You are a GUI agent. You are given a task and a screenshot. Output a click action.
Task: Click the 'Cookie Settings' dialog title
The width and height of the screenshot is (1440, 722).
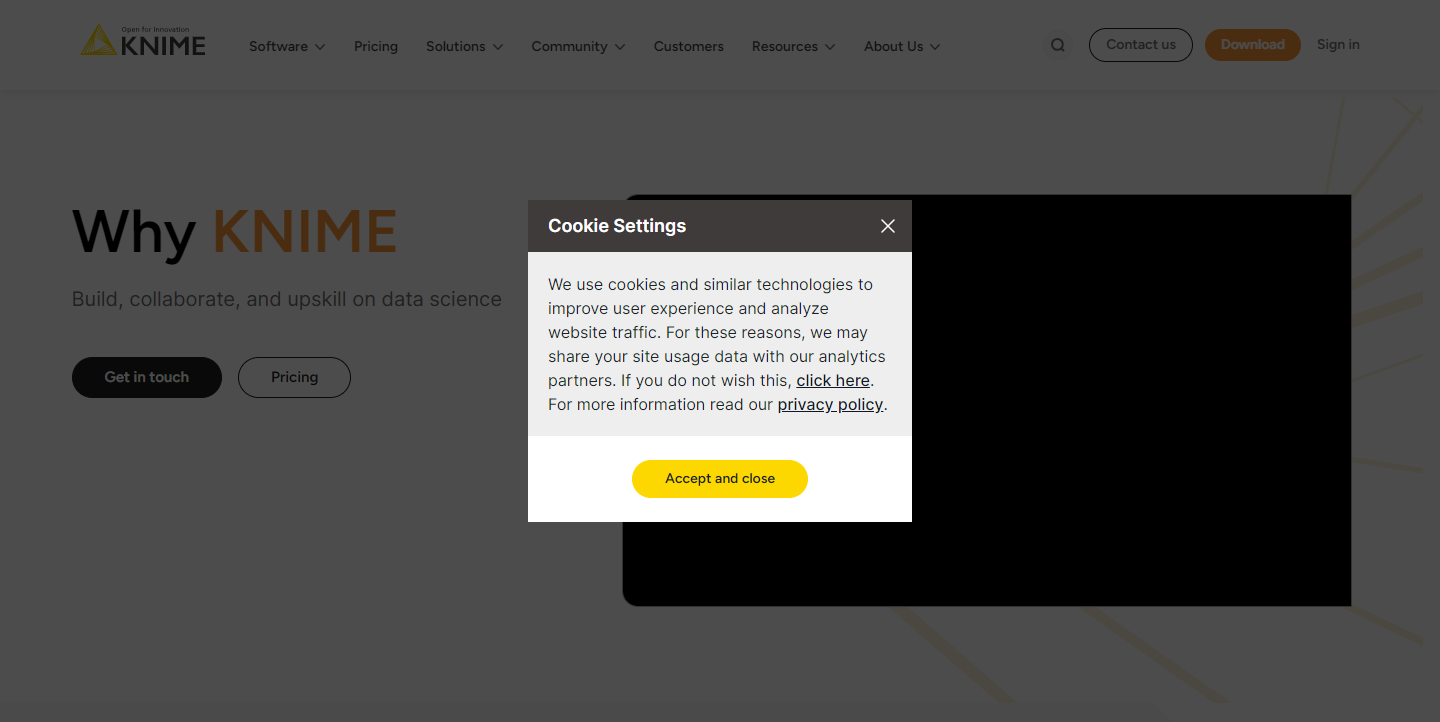click(x=617, y=226)
